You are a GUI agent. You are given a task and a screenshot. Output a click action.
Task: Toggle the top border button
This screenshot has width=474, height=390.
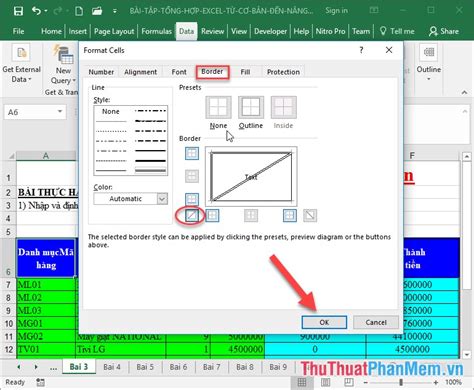(192, 154)
